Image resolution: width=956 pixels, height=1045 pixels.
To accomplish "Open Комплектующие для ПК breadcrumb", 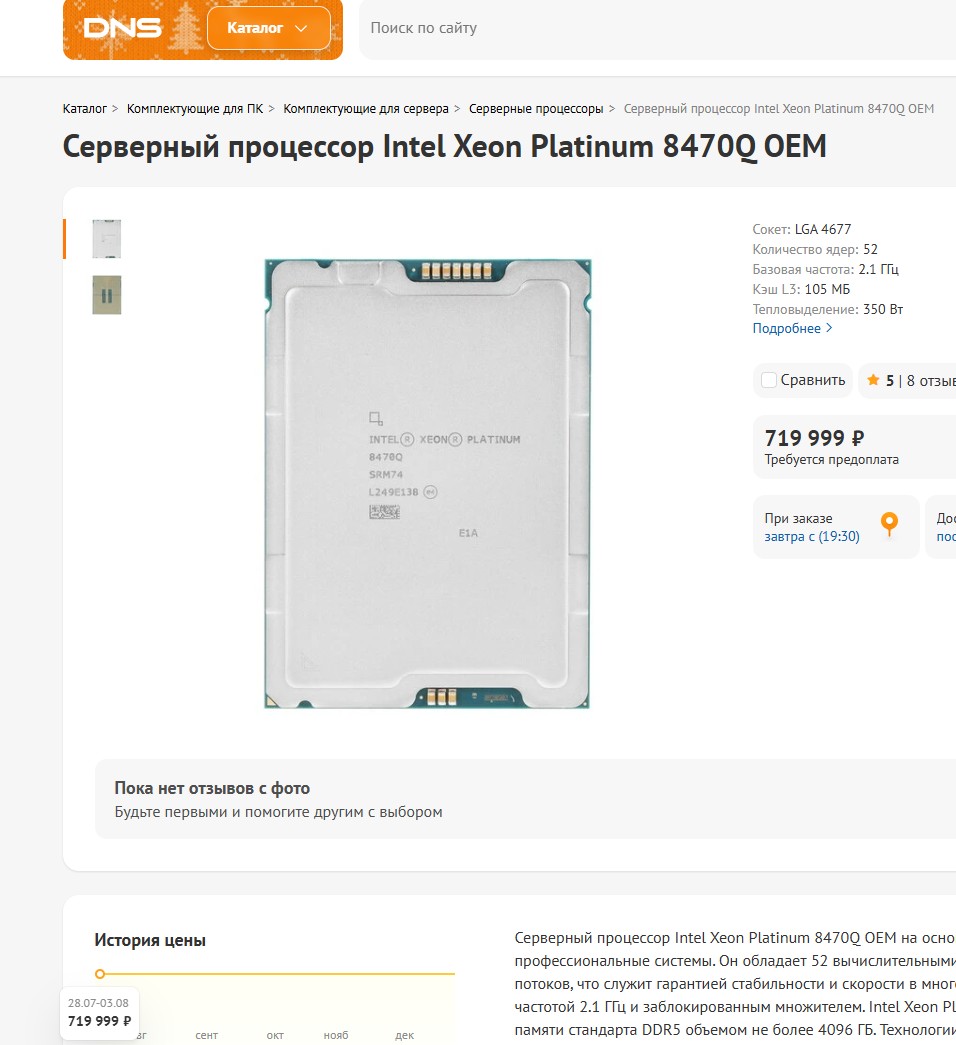I will point(195,109).
